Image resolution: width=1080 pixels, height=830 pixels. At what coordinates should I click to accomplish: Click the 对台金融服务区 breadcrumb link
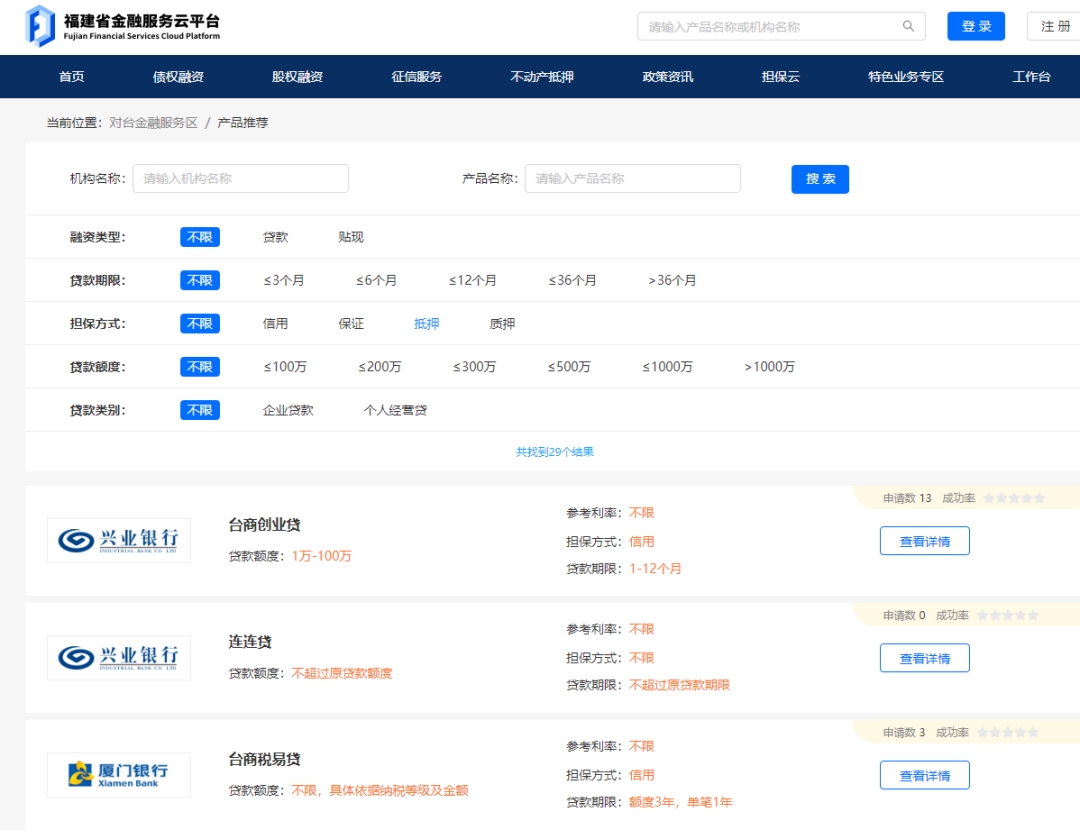(x=153, y=123)
